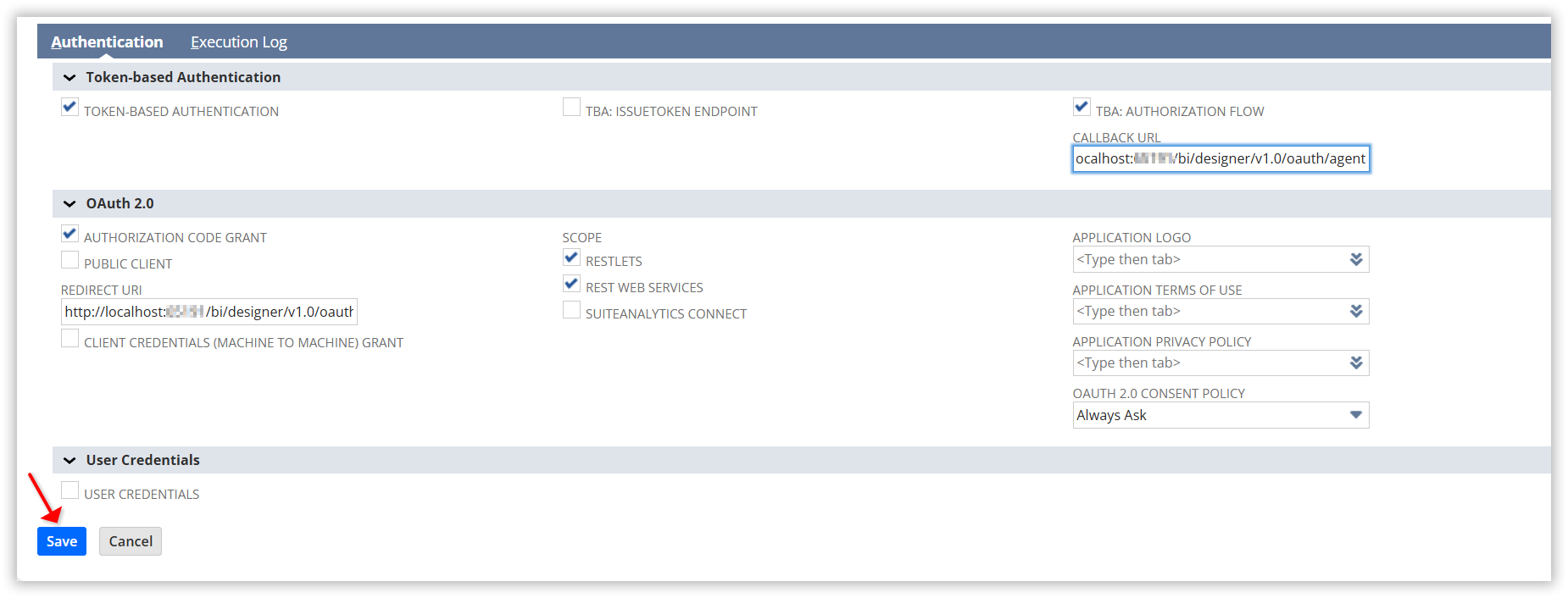Screen dimensions: 1568x598
Task: Click the OAUTH 2.0 CONSENT POLICY label
Action: [x=1159, y=393]
